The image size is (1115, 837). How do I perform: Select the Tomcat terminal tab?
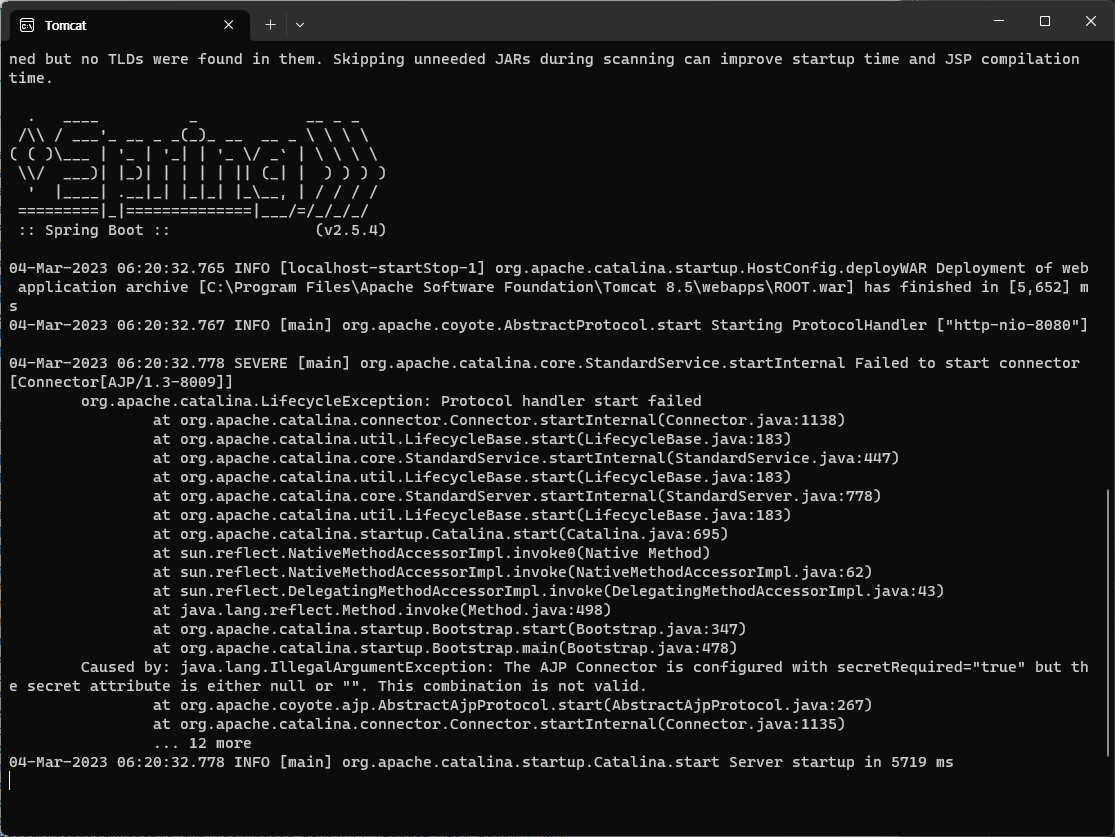tap(130, 25)
